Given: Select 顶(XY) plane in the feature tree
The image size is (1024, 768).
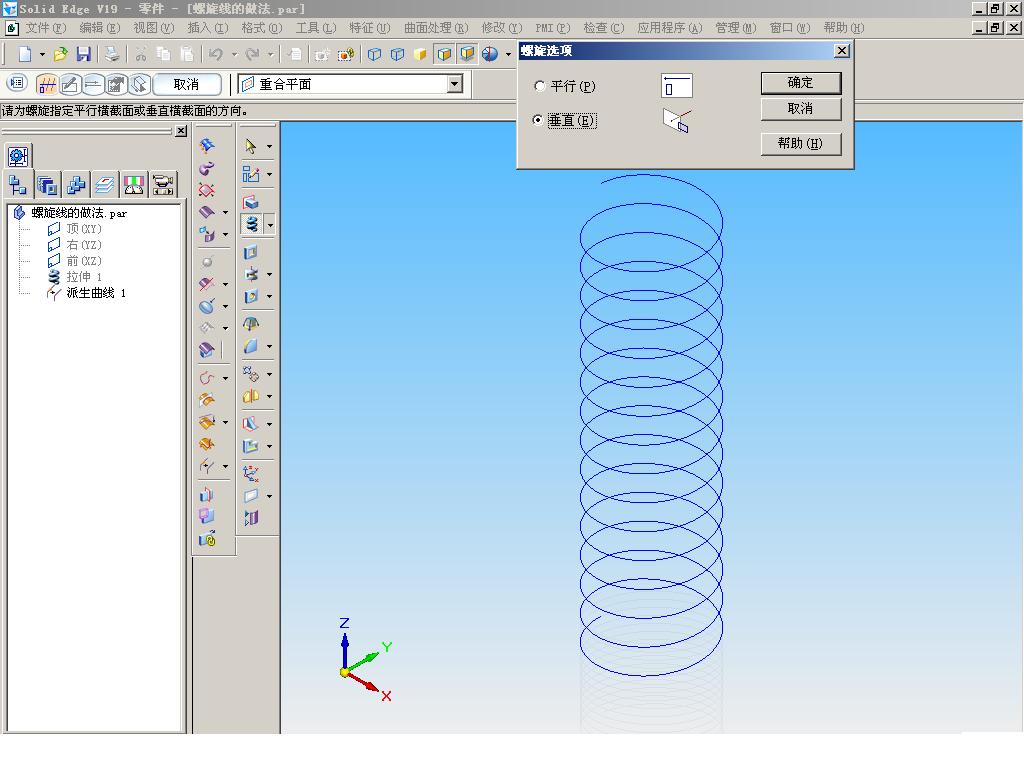Looking at the screenshot, I should coord(84,229).
